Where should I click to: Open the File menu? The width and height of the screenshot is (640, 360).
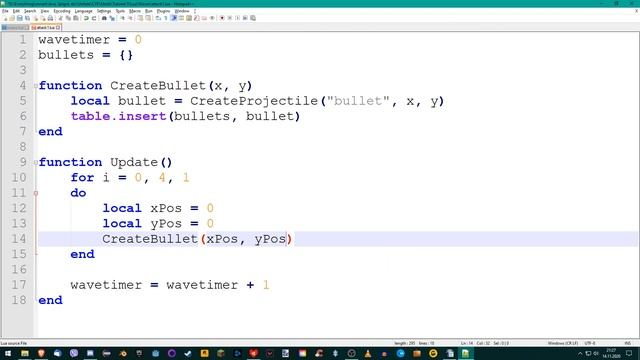pos(5,11)
